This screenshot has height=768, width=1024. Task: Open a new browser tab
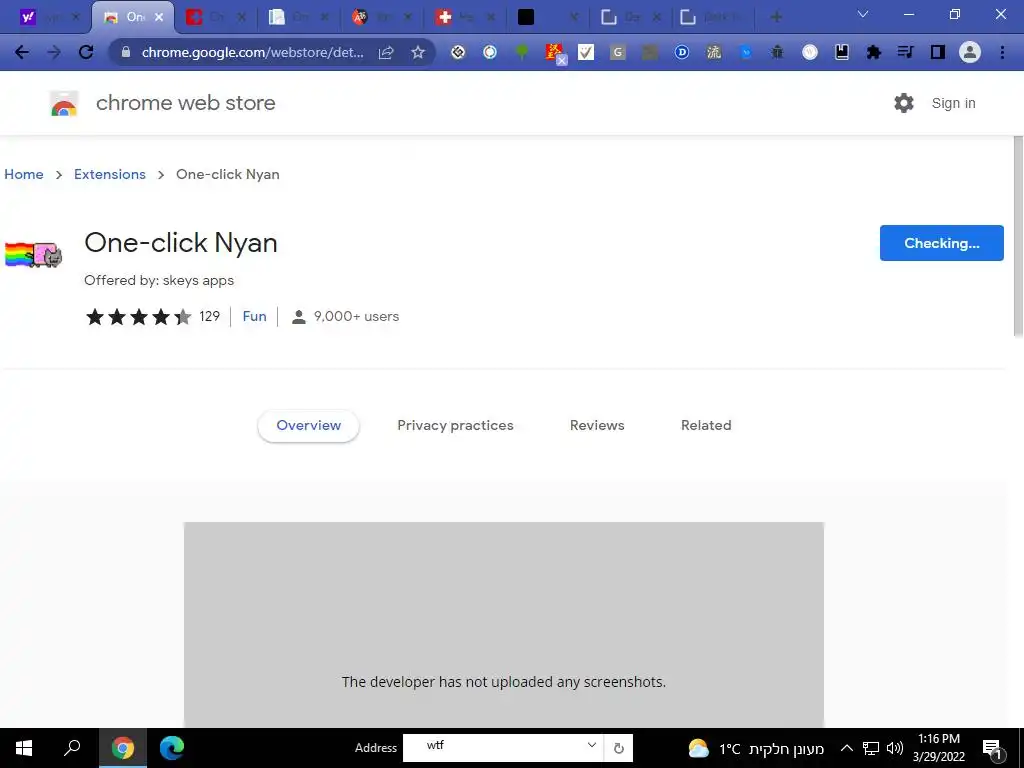point(776,17)
